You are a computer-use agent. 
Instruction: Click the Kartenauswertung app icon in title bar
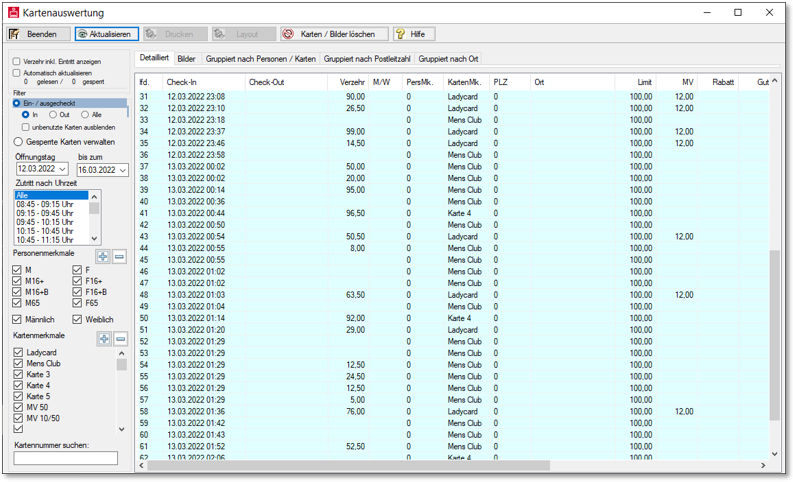[13, 12]
